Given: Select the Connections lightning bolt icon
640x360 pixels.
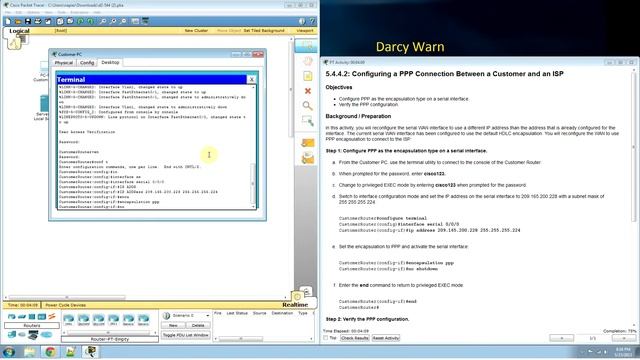Looking at the screenshot, I should [x=52, y=317].
